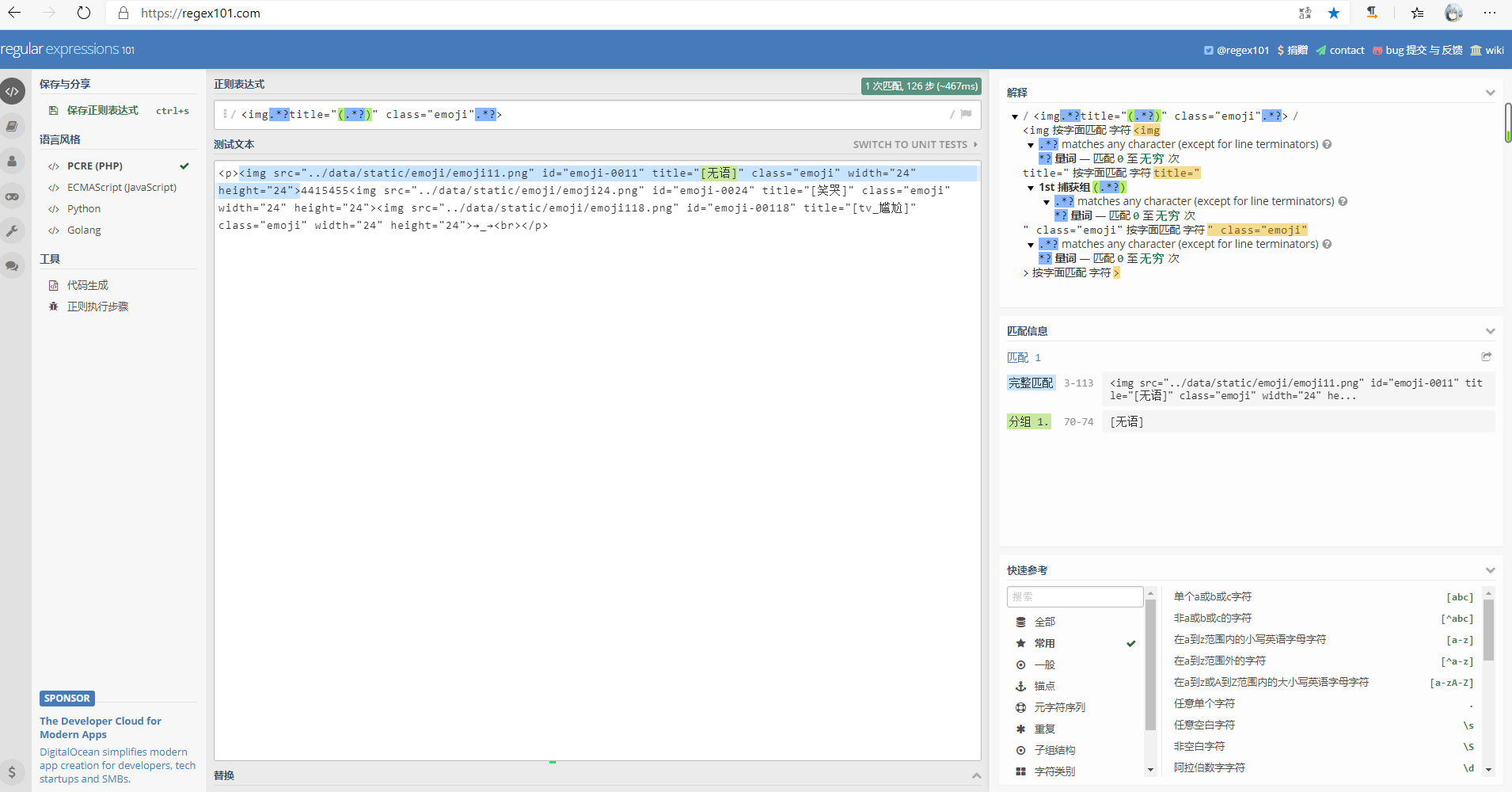Select 常用 category in quick reference
Image resolution: width=1512 pixels, height=792 pixels.
(1044, 643)
